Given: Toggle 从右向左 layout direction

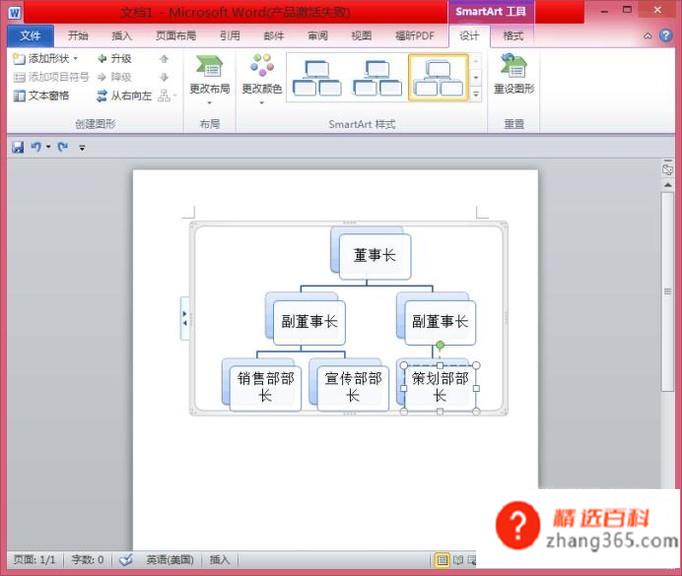Looking at the screenshot, I should point(124,96).
